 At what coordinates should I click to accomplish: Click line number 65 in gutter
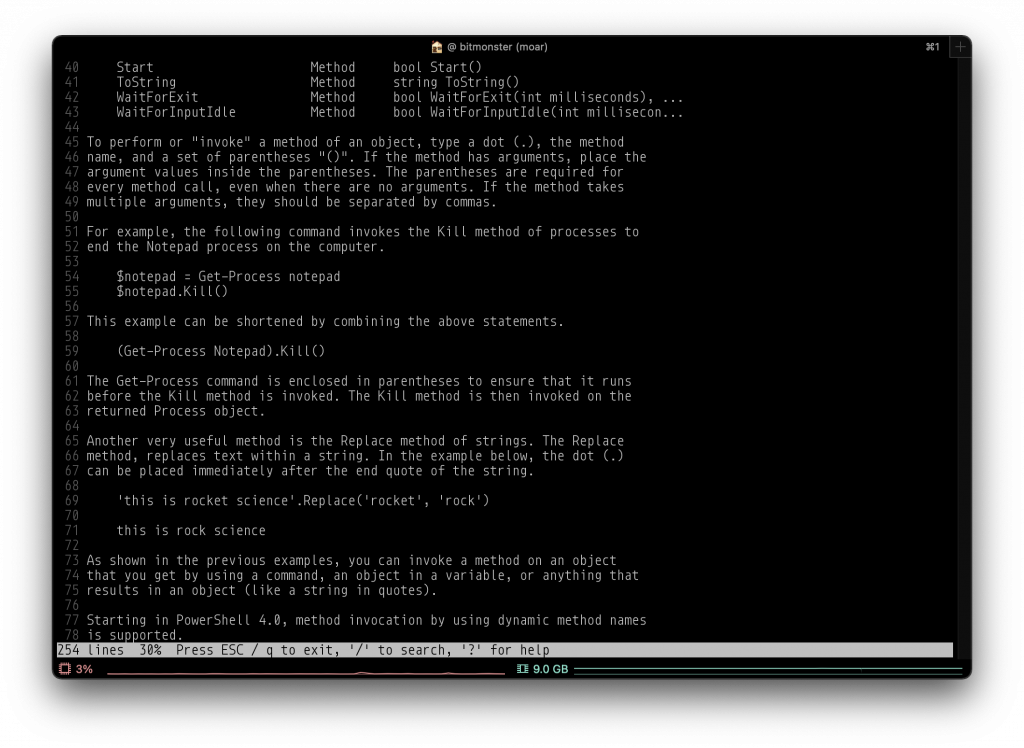tap(72, 441)
